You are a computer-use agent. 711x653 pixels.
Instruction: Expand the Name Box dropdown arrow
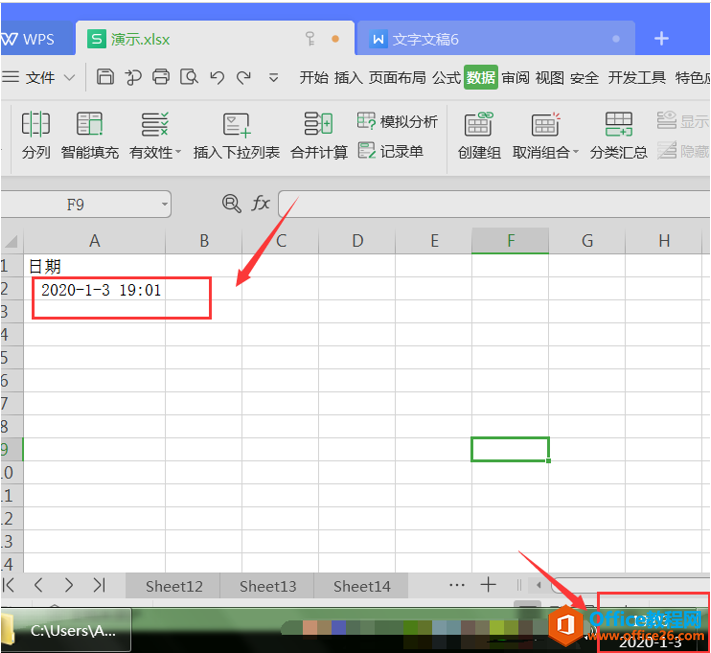pyautogui.click(x=165, y=204)
